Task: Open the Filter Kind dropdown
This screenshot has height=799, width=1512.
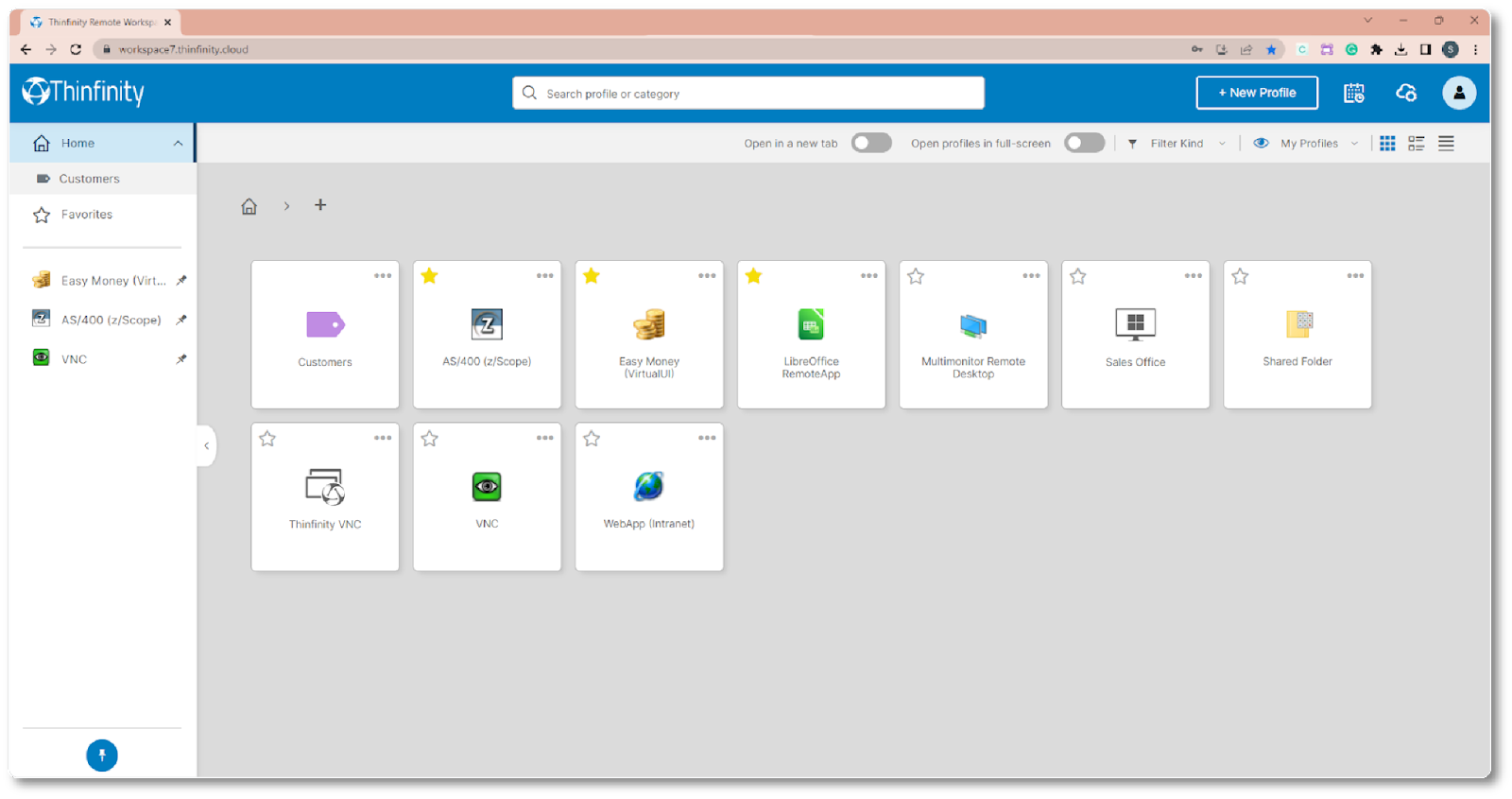Action: (x=1177, y=144)
